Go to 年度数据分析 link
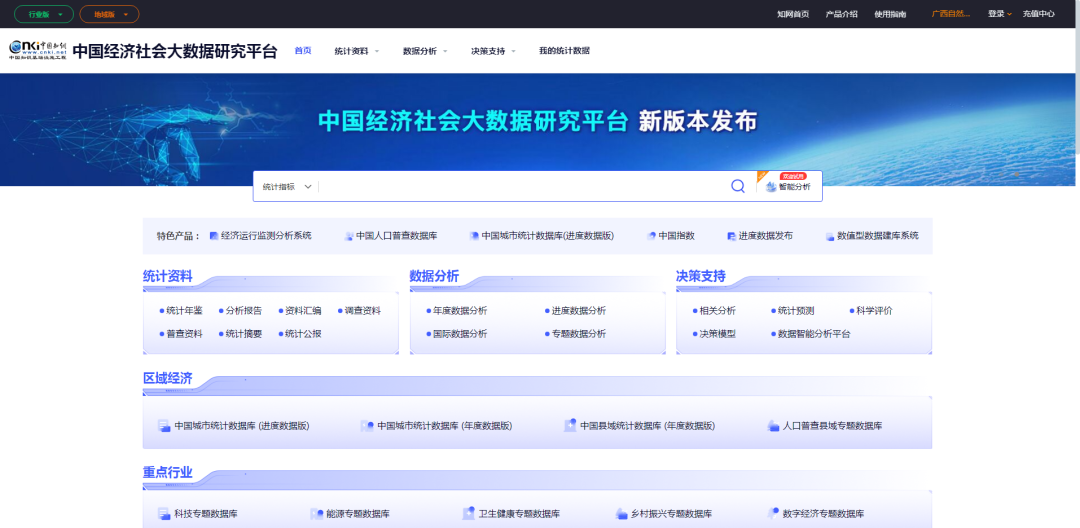1080x528 pixels. (456, 311)
